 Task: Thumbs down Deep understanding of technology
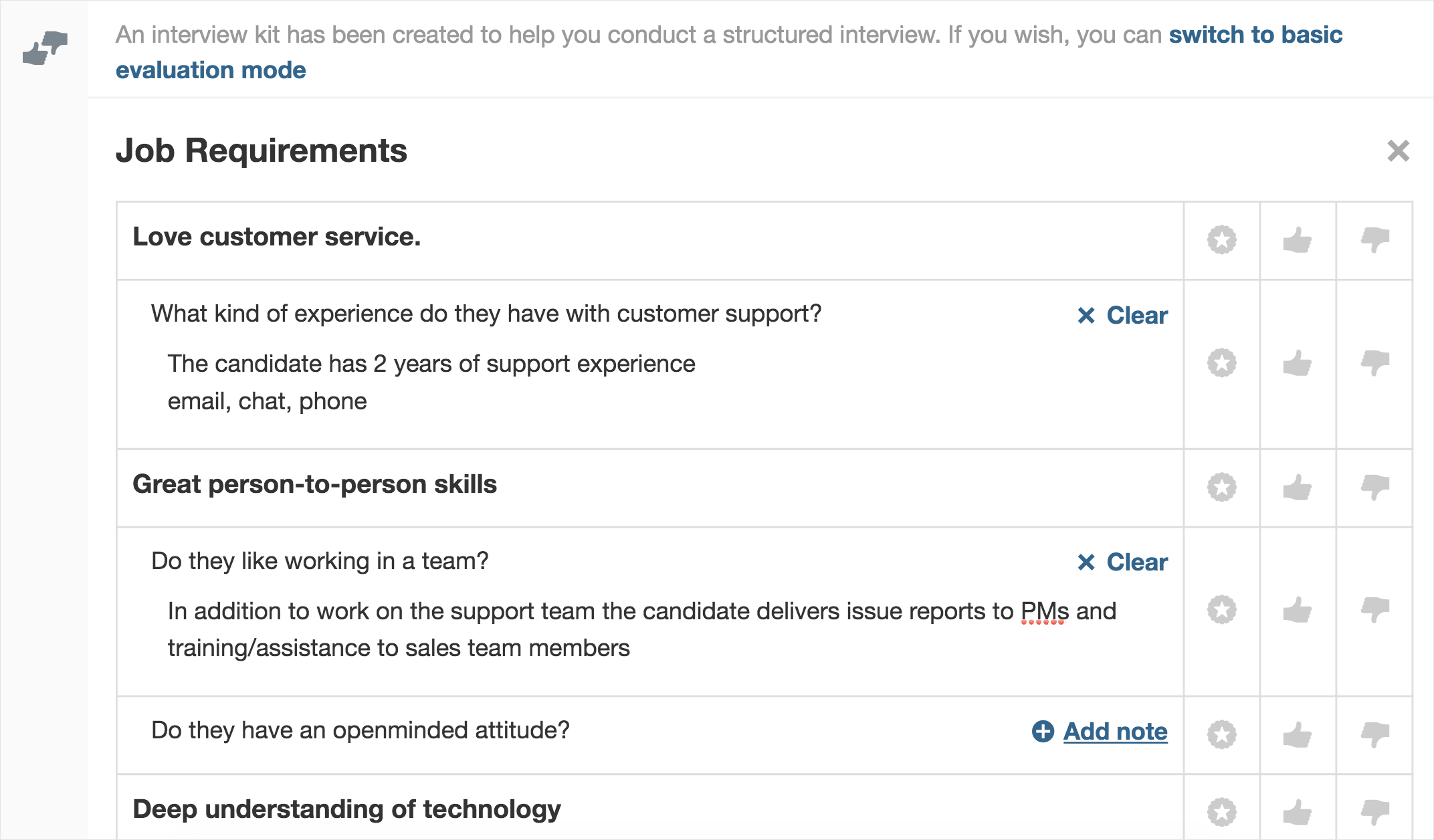click(x=1375, y=812)
